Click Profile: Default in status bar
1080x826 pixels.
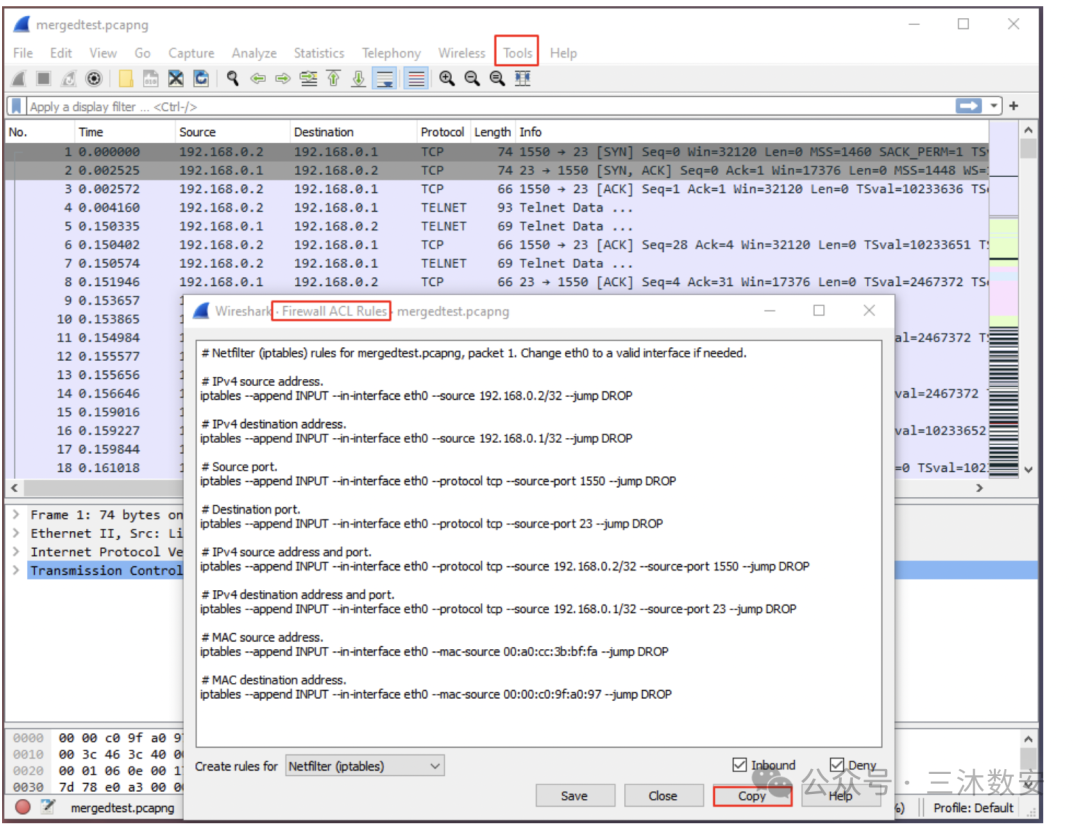973,807
